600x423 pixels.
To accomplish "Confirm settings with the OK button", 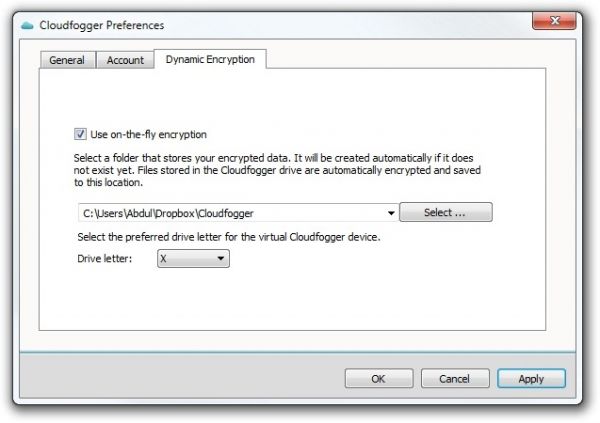I will (378, 379).
